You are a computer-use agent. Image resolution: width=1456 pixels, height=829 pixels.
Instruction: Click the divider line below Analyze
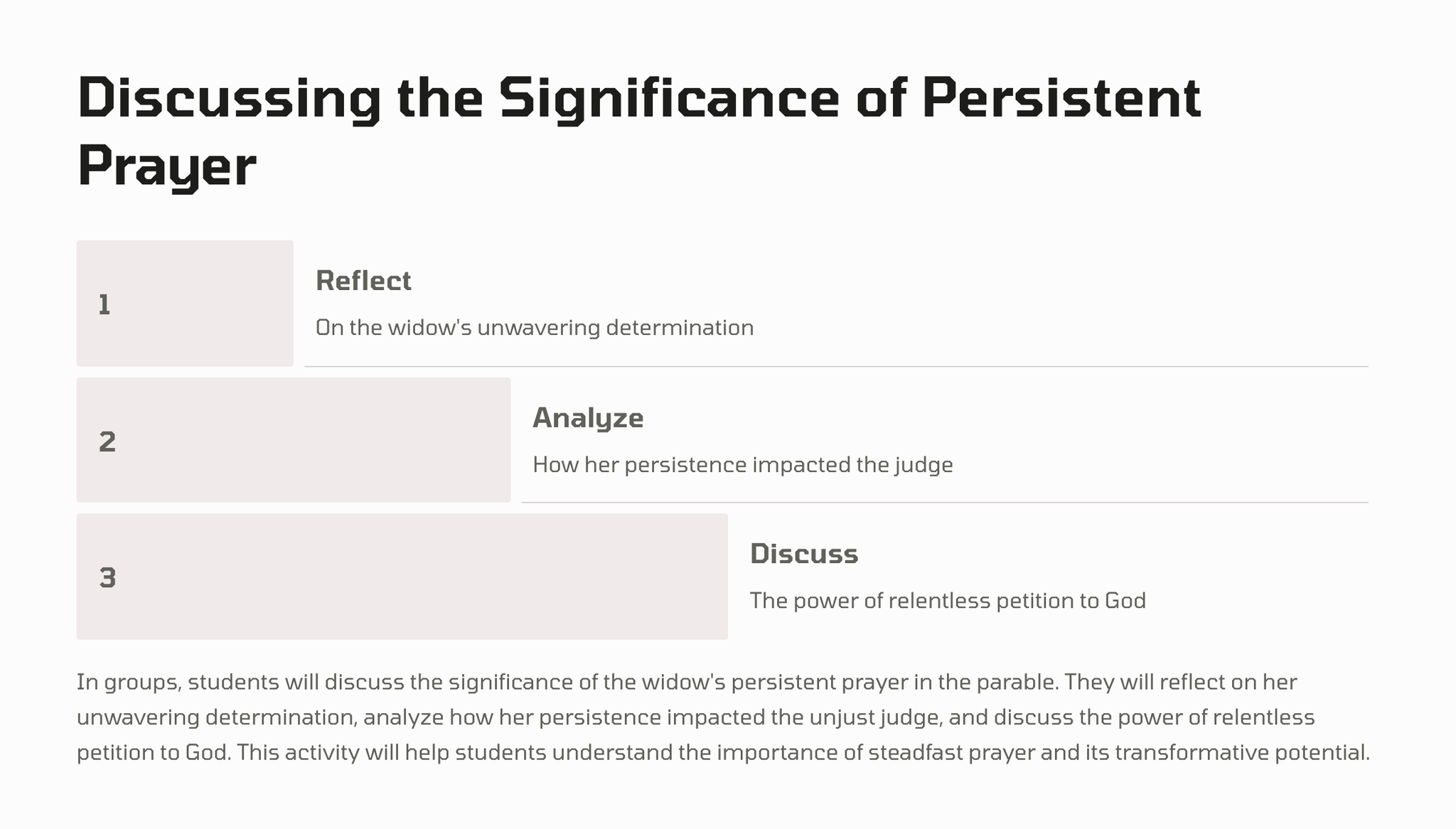coord(944,503)
